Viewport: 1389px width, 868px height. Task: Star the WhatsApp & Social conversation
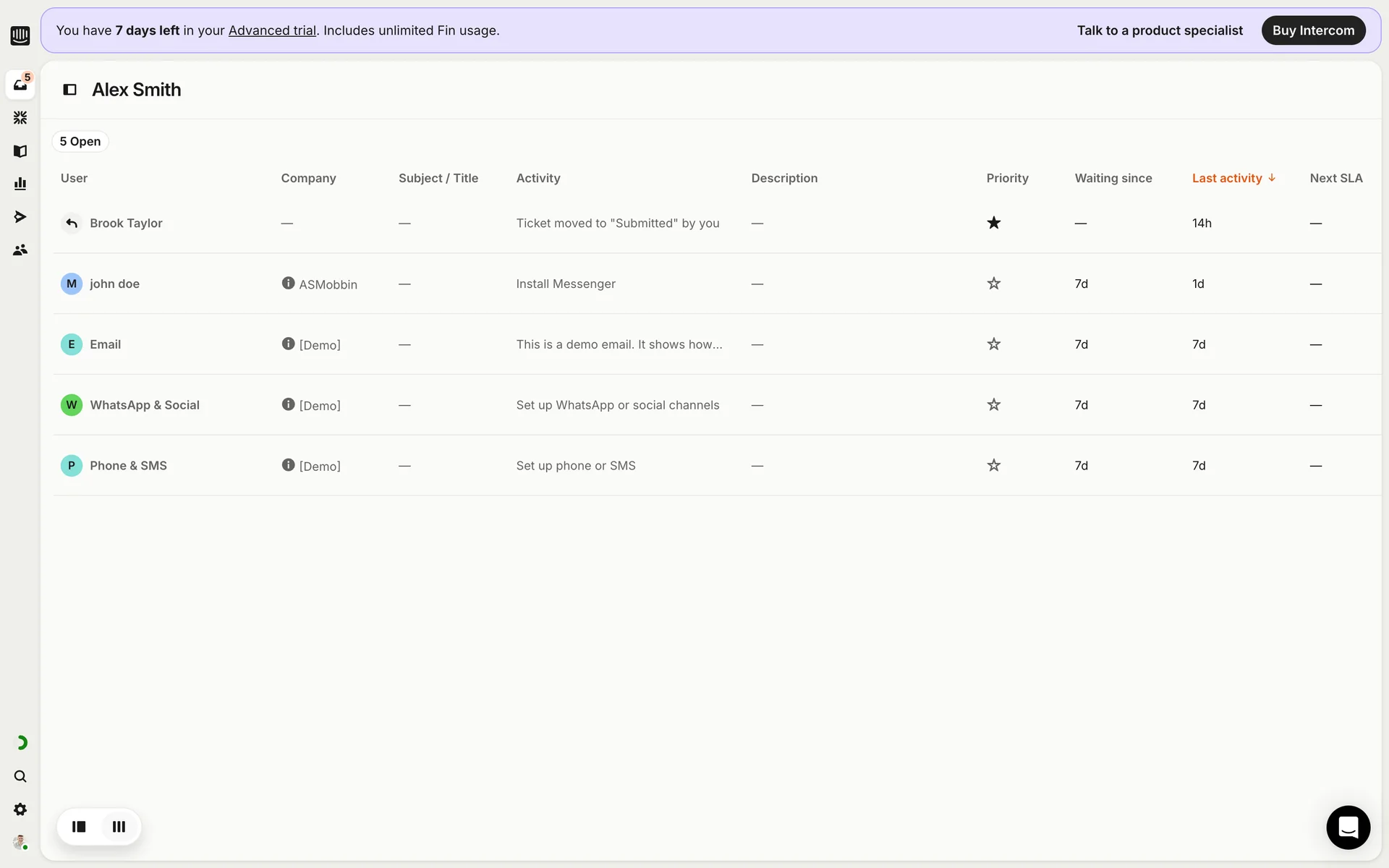click(993, 405)
